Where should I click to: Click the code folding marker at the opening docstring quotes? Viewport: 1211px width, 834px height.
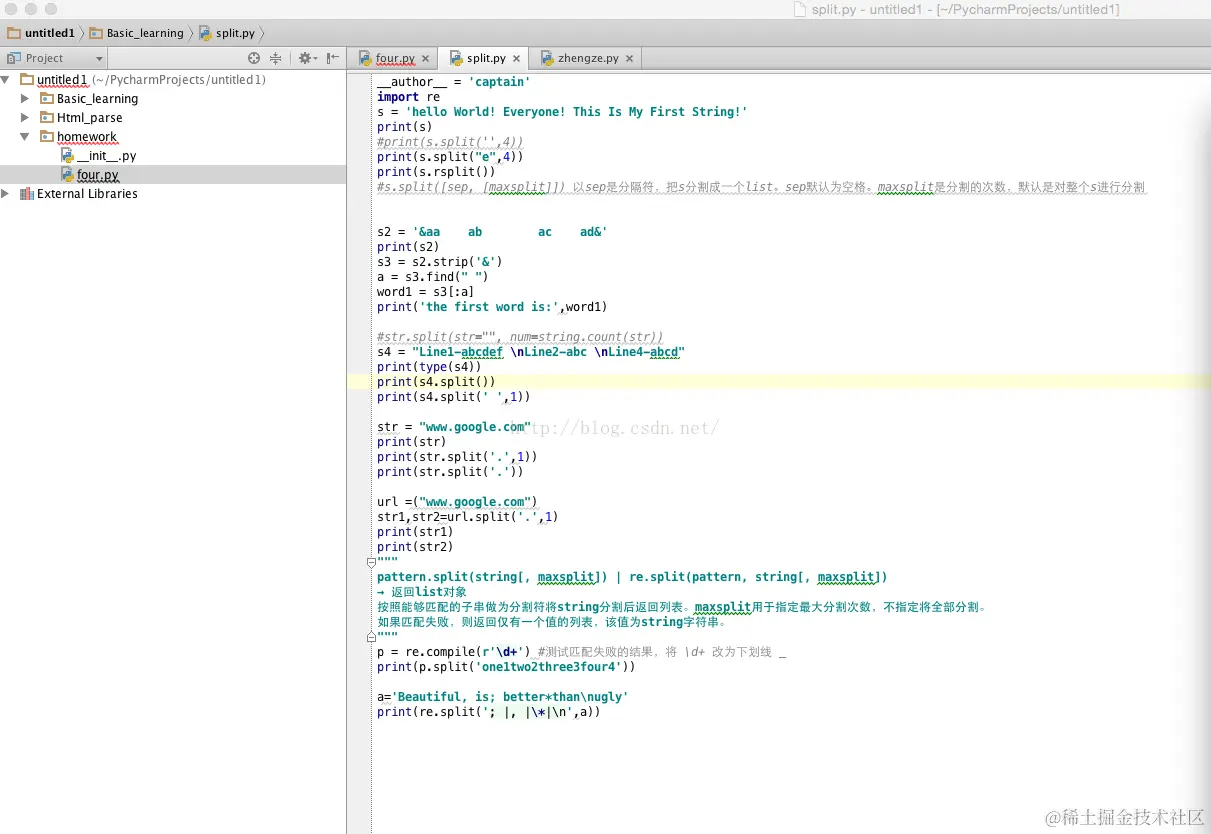[x=371, y=562]
